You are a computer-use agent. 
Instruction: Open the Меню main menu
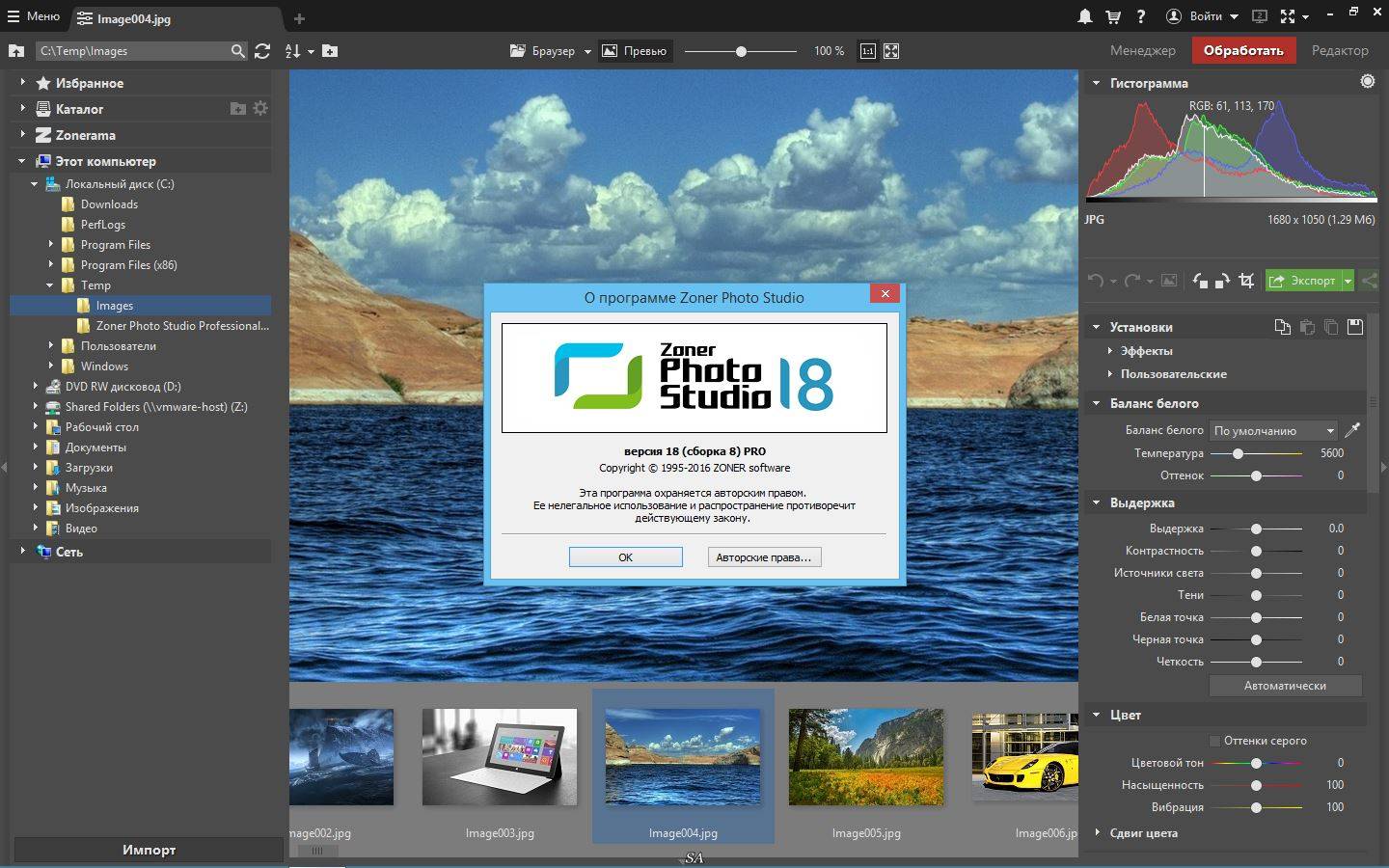(34, 16)
